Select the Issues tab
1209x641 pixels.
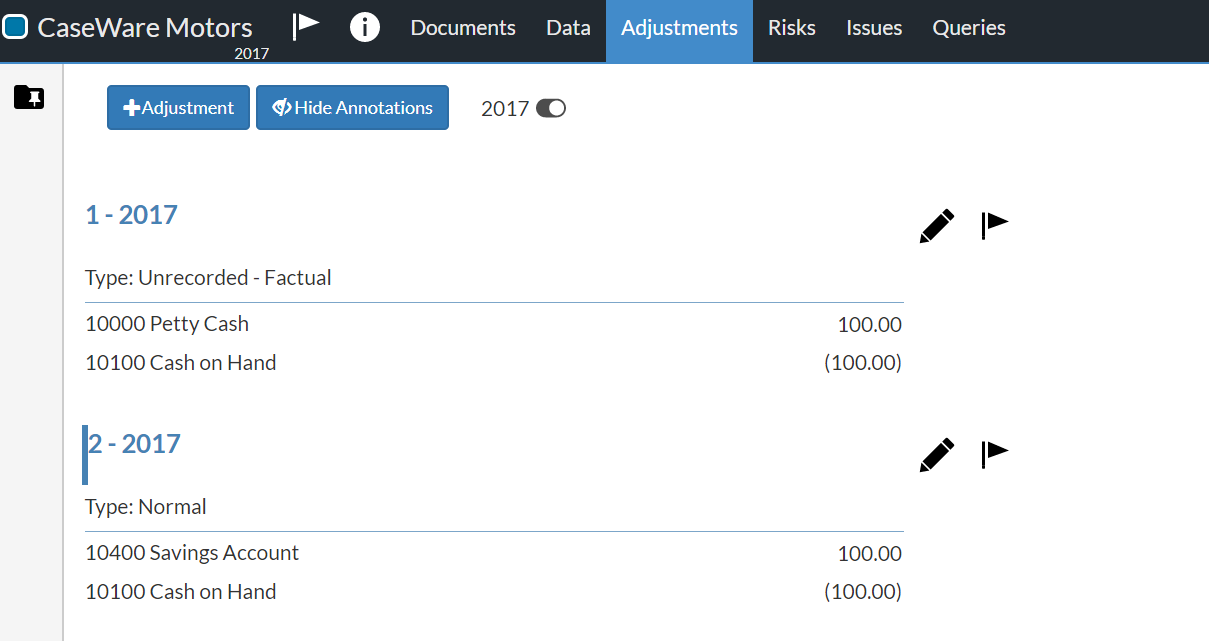(x=873, y=27)
